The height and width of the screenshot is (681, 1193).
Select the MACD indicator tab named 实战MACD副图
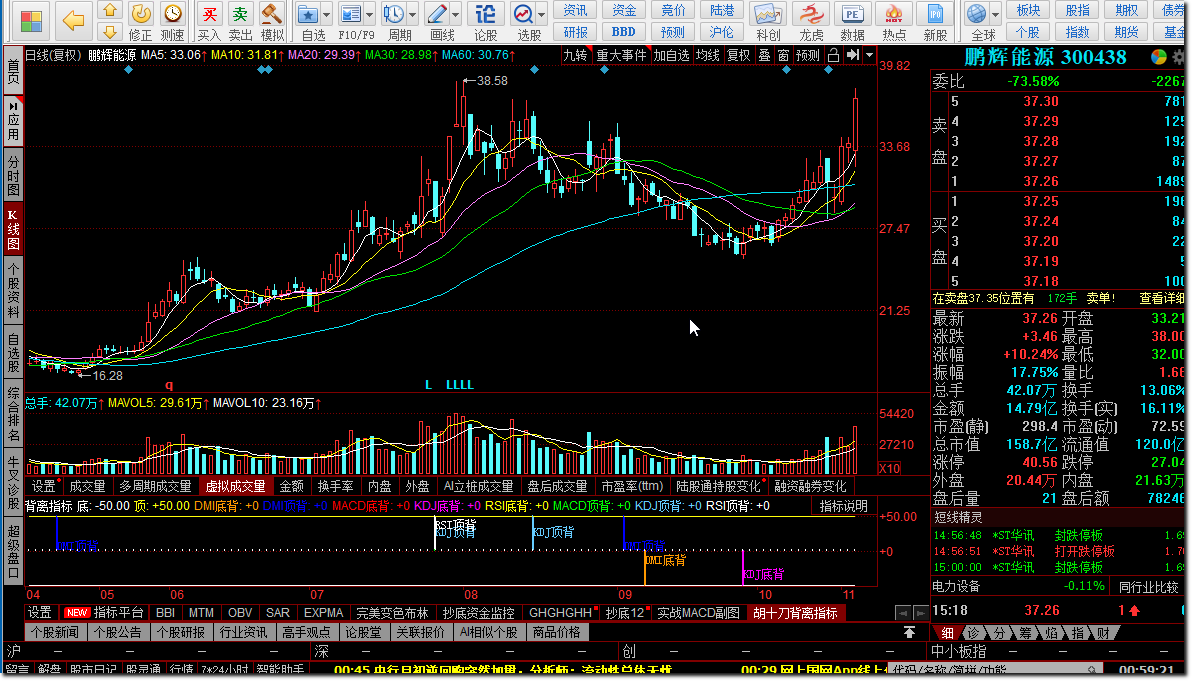pos(698,613)
